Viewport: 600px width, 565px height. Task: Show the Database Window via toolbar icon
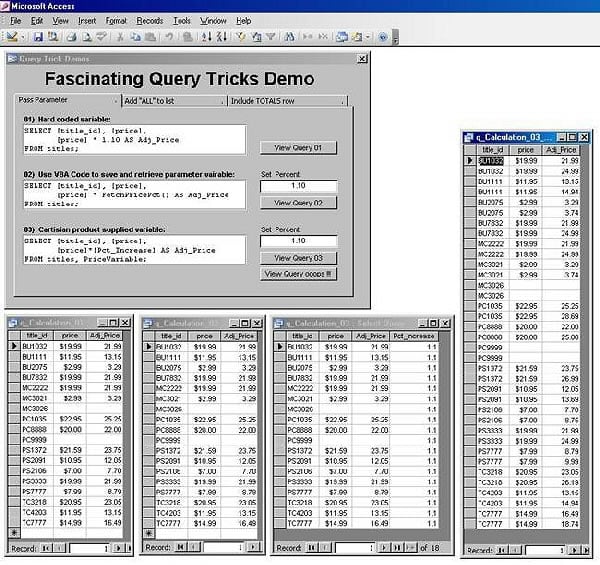pos(341,37)
